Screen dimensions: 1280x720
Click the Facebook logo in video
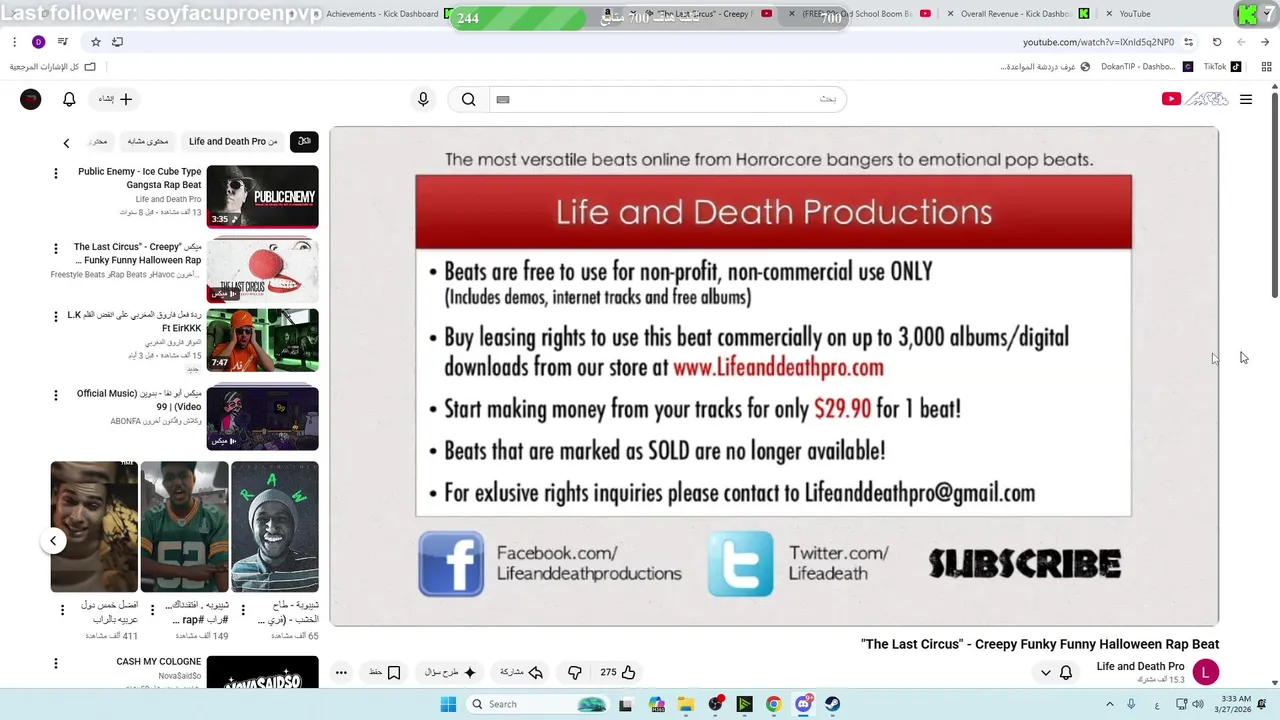pos(451,564)
